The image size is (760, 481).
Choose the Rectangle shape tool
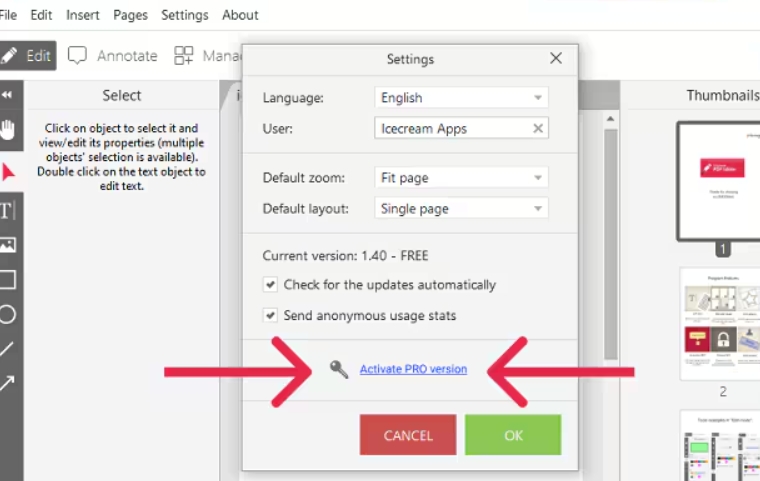point(8,279)
